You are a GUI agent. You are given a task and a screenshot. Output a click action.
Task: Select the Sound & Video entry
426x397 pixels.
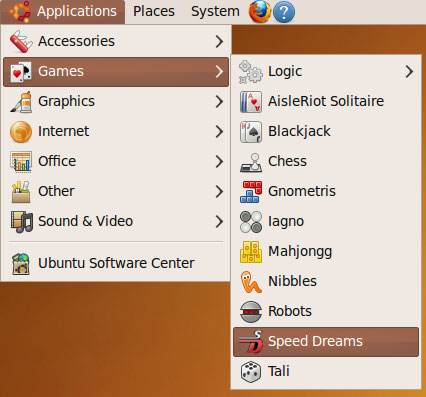coord(116,221)
